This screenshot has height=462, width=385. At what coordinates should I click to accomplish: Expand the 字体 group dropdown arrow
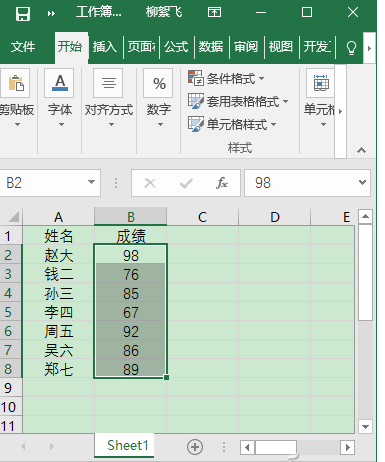pyautogui.click(x=61, y=125)
